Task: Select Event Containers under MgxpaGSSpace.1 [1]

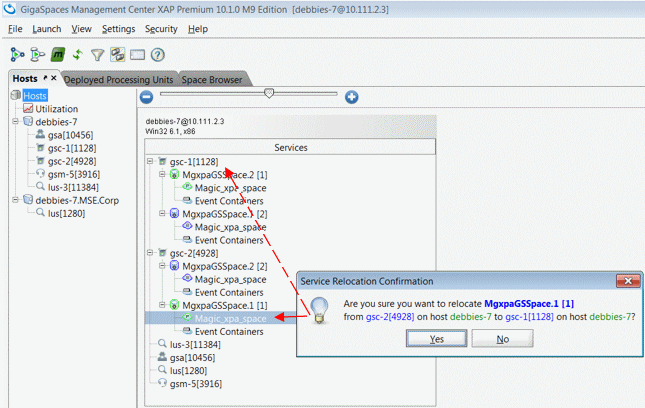Action: point(229,332)
